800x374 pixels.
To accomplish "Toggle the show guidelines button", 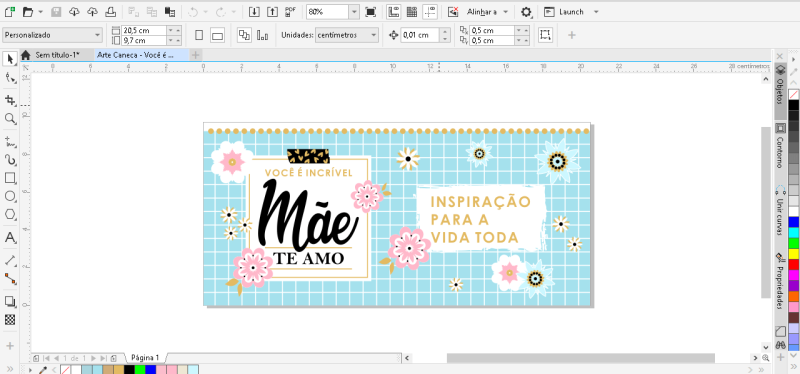I will pos(430,11).
